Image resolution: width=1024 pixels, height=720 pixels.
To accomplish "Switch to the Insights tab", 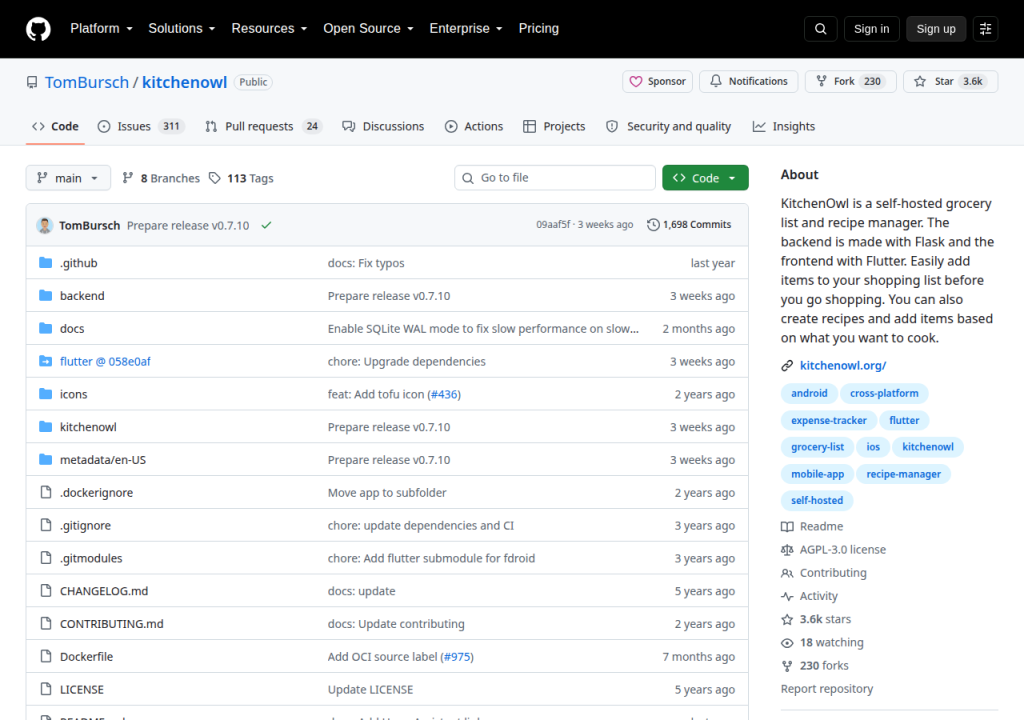I will click(784, 127).
